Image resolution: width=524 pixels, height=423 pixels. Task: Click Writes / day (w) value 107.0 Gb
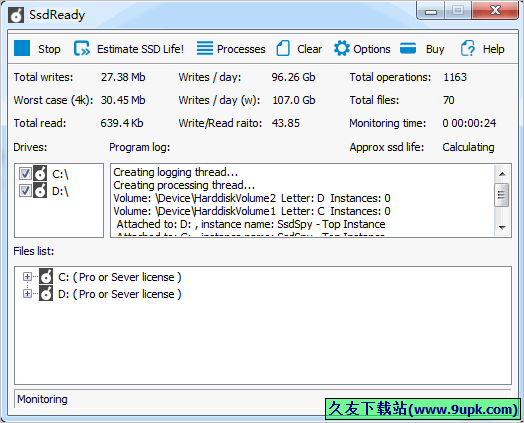coord(294,100)
